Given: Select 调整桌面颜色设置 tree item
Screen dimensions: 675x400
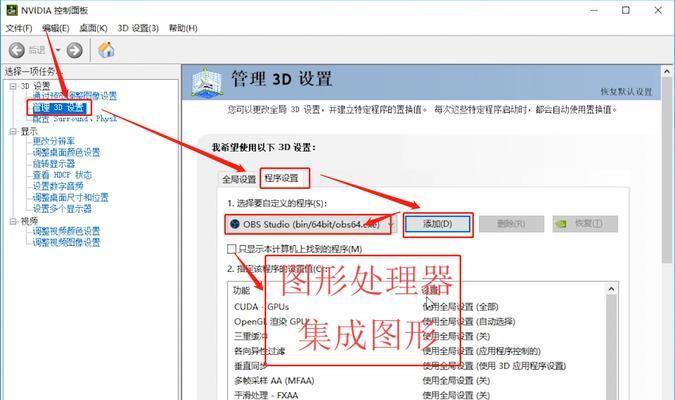Looking at the screenshot, I should [x=66, y=152].
